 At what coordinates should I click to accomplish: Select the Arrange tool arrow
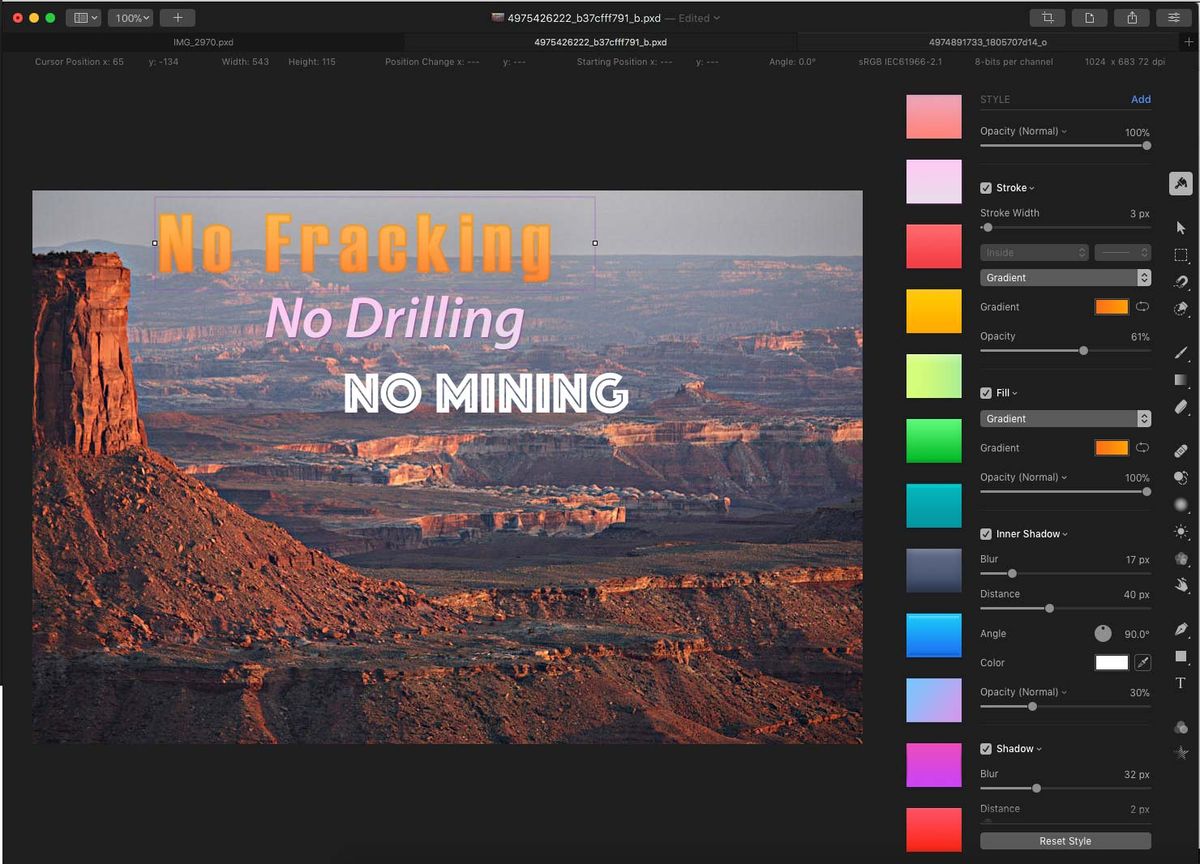click(x=1181, y=227)
